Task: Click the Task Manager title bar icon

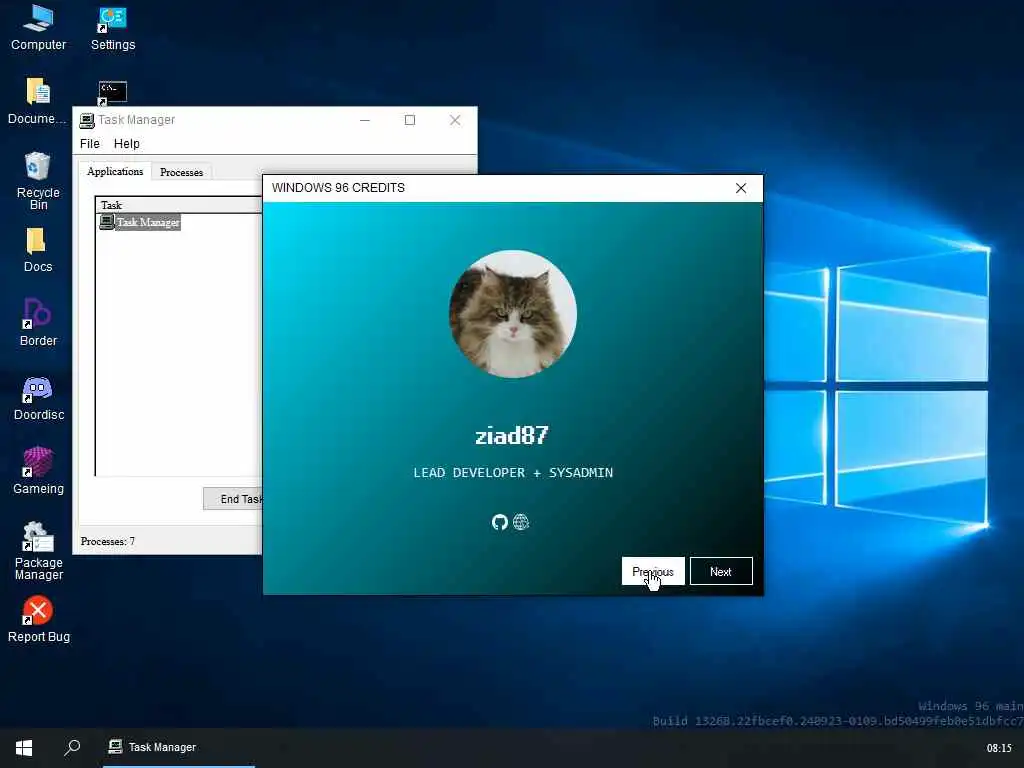Action: (x=87, y=120)
